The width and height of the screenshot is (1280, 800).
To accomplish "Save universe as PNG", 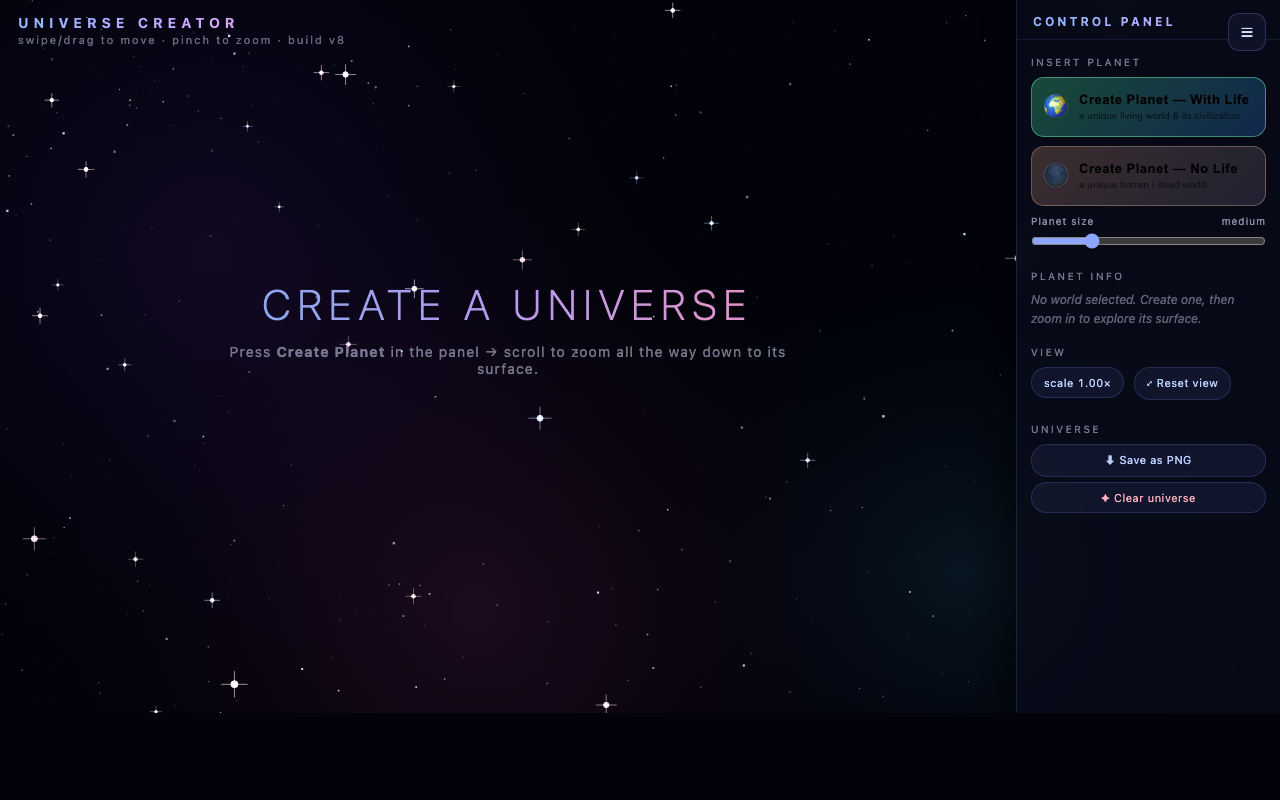I will [x=1148, y=460].
